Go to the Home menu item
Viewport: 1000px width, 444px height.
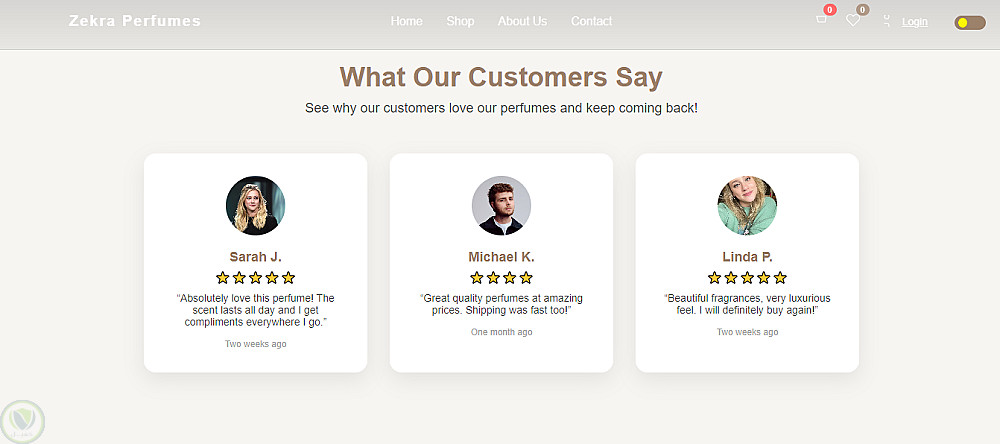click(406, 21)
